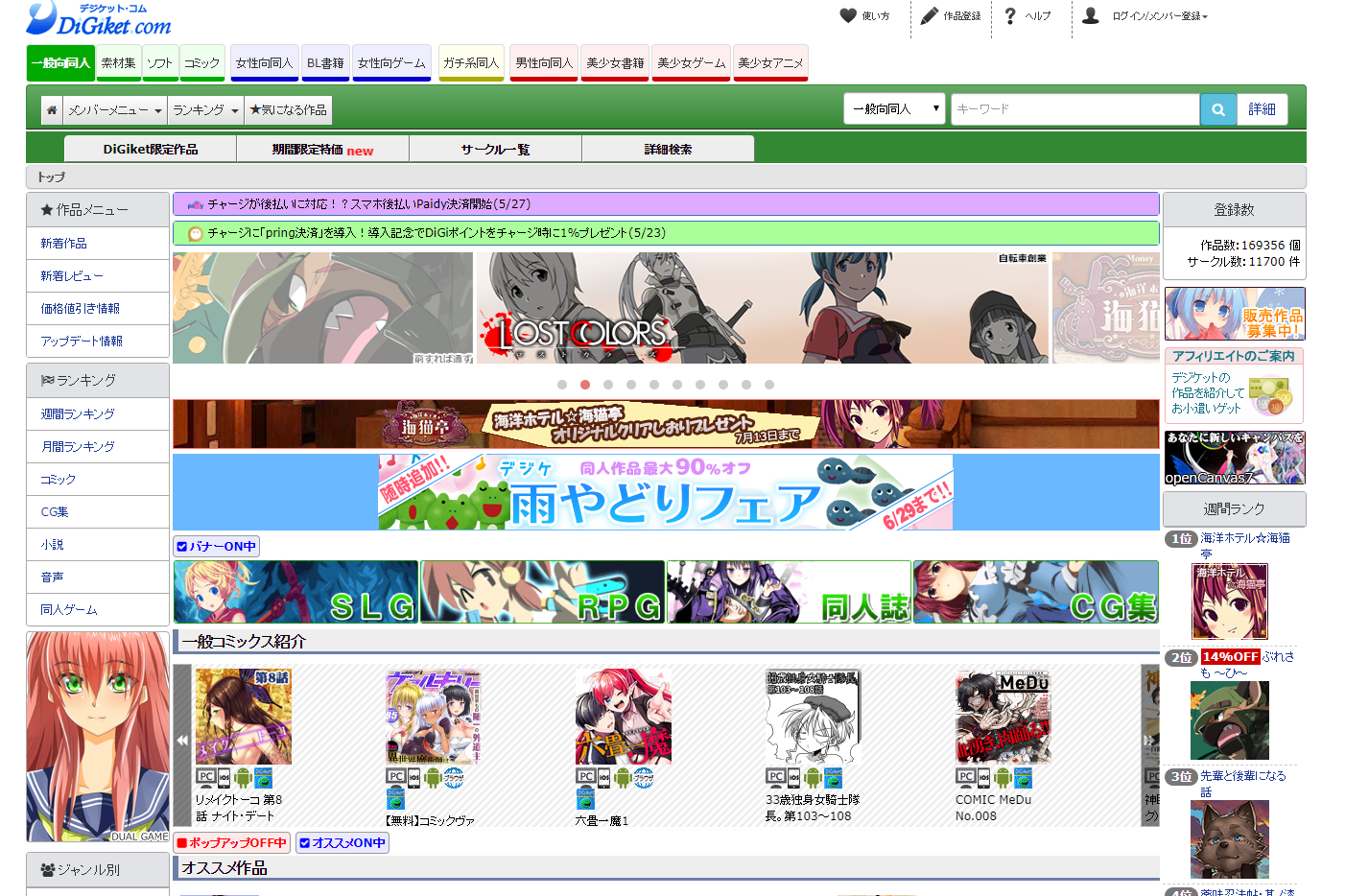This screenshot has height=896, width=1369.
Task: Switch to the コミック tab
Action: tap(201, 62)
